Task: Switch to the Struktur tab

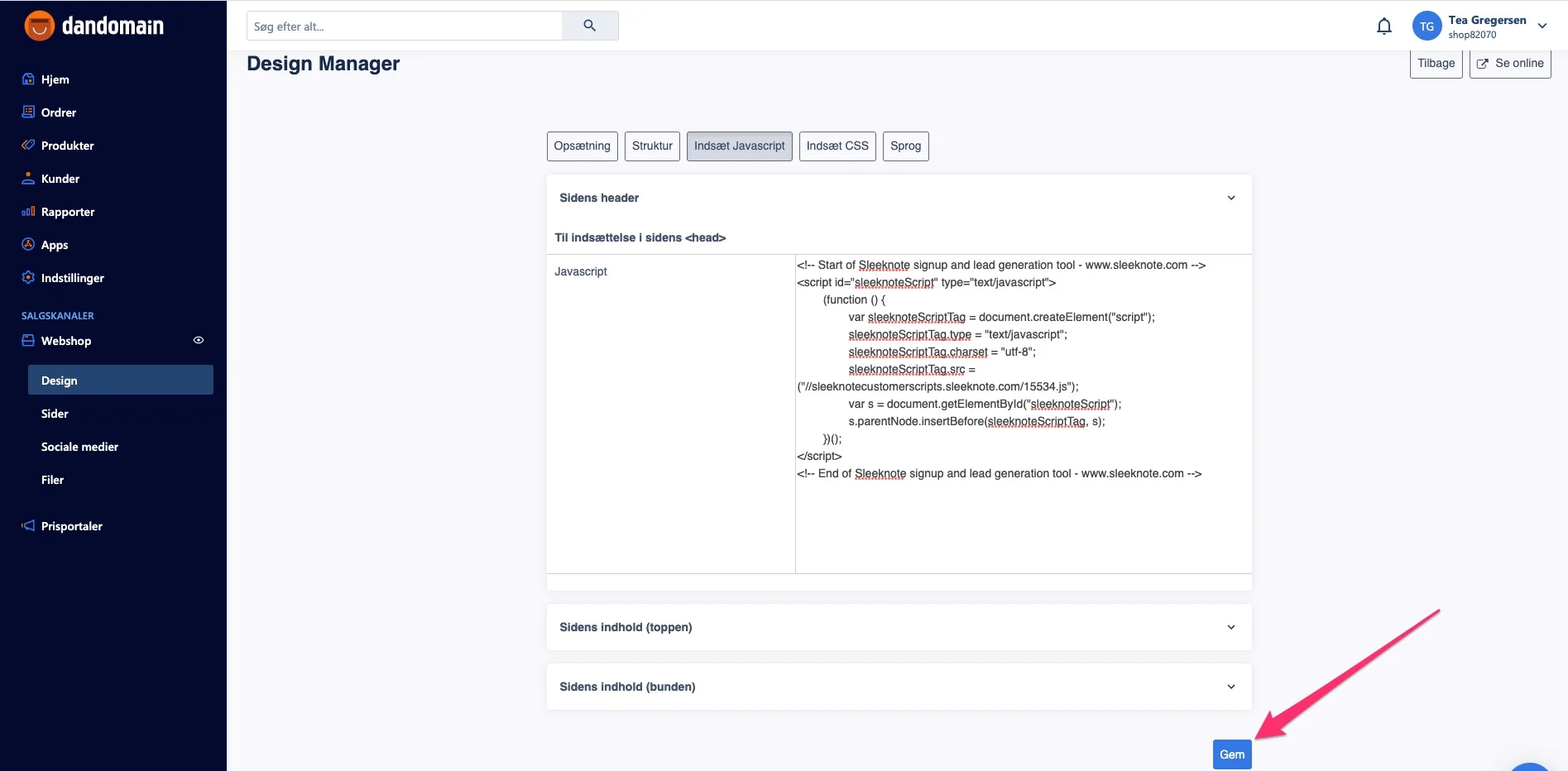Action: 652,146
